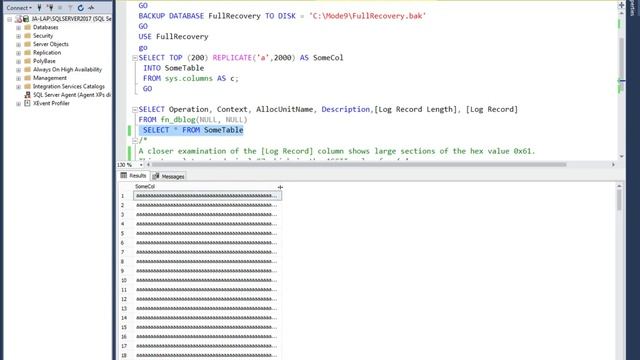Image resolution: width=640 pixels, height=360 pixels.
Task: Click 'FROM fn_dblog(NULL, NULL)' line
Action: 193,120
